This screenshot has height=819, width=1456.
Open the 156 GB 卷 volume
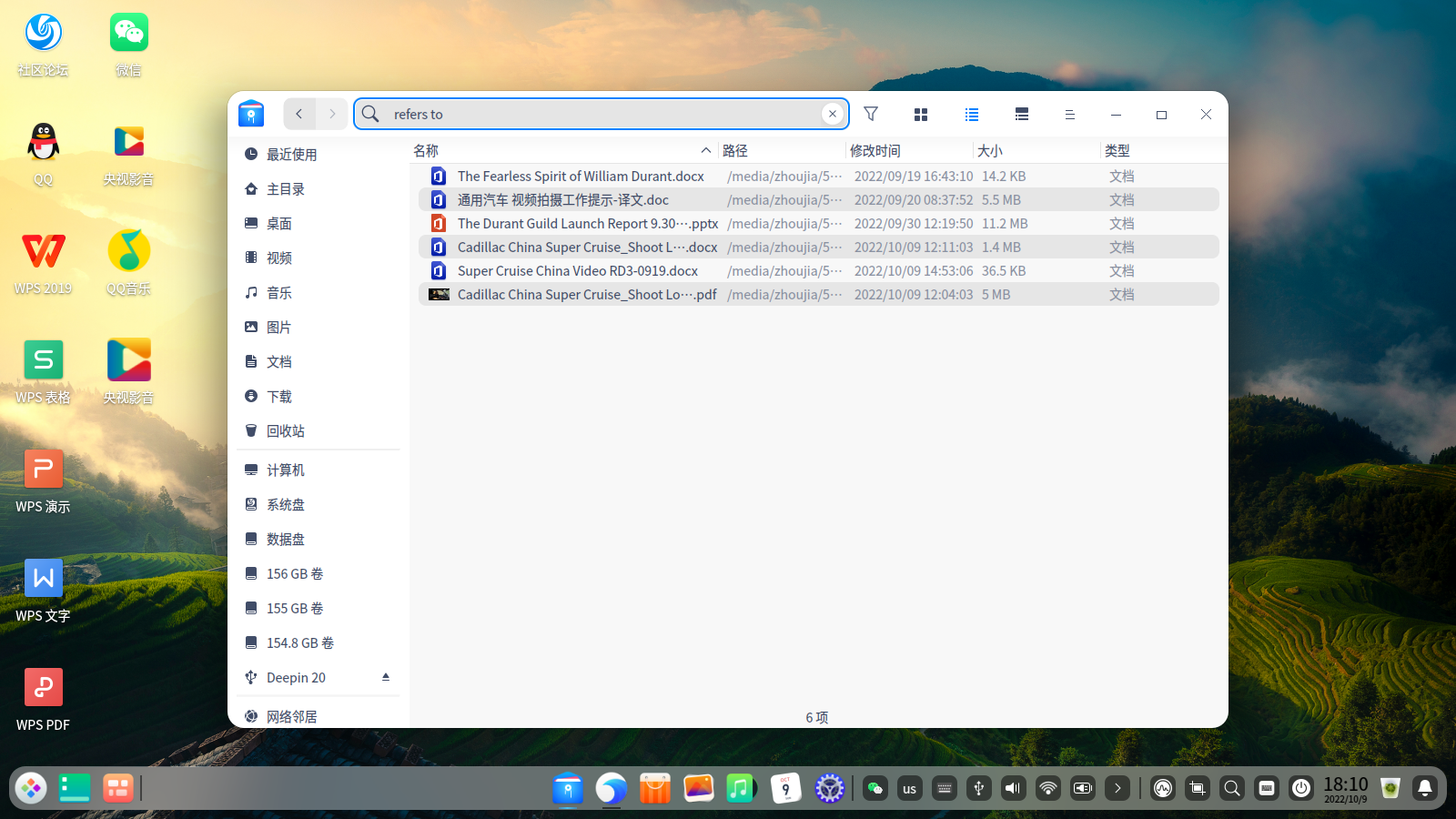pyautogui.click(x=318, y=574)
